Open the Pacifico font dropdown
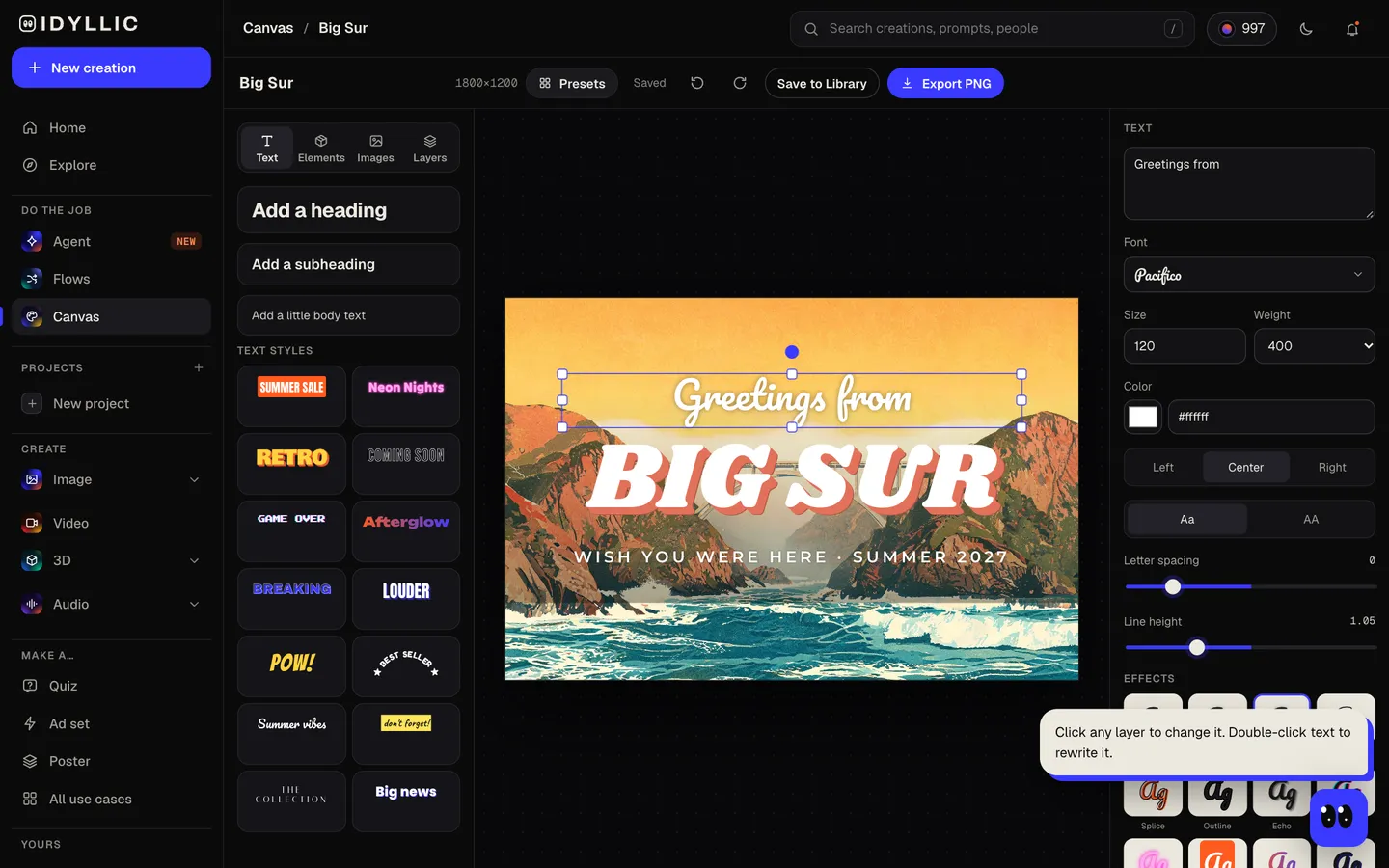This screenshot has height=868, width=1389. point(1249,275)
